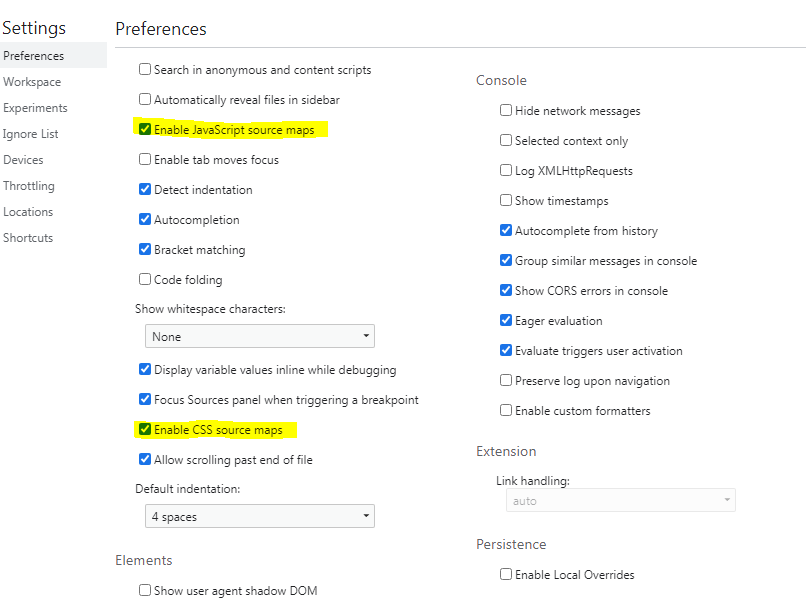Toggle Hide network messages

point(506,111)
